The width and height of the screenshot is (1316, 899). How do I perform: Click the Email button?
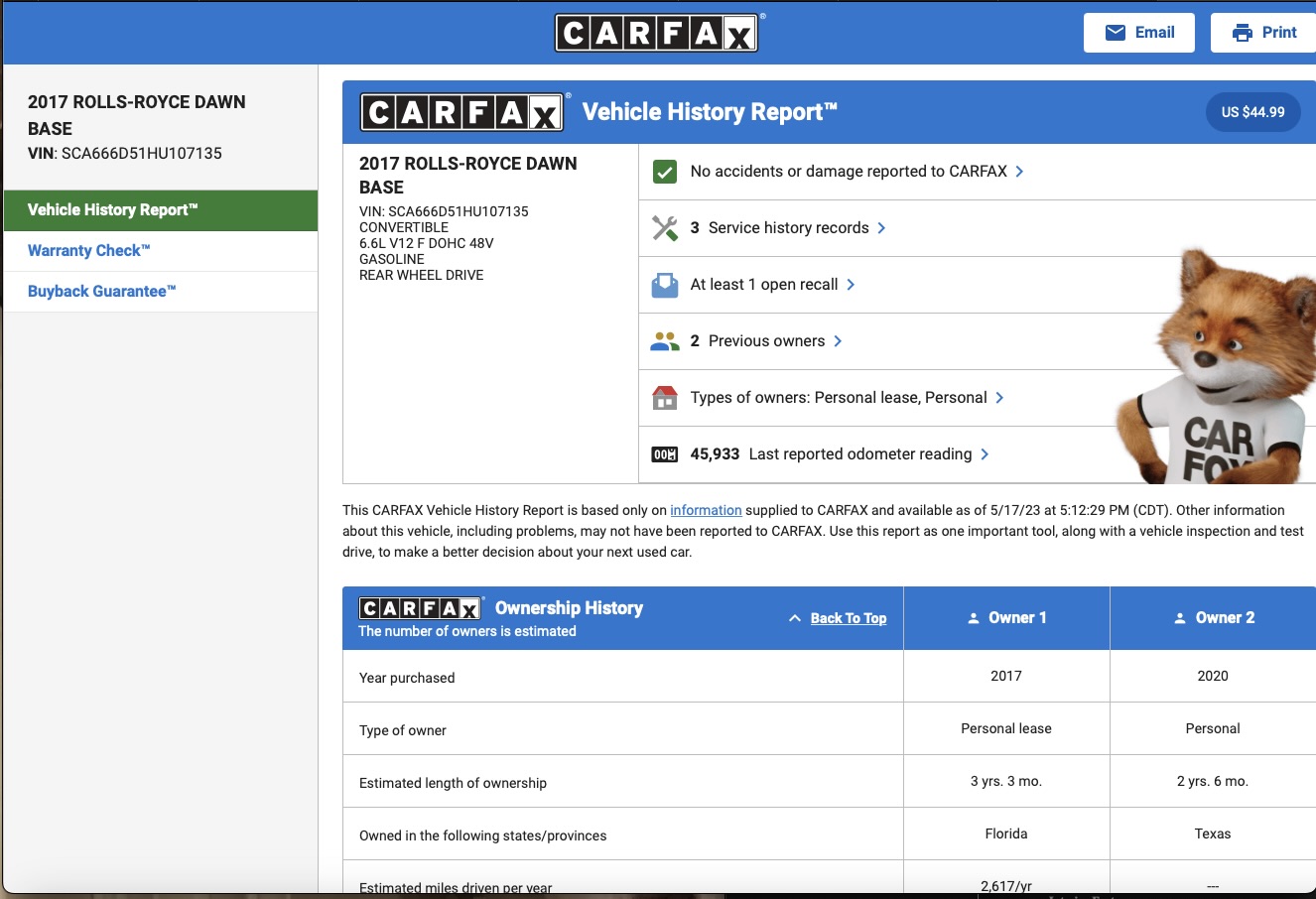pyautogui.click(x=1139, y=33)
